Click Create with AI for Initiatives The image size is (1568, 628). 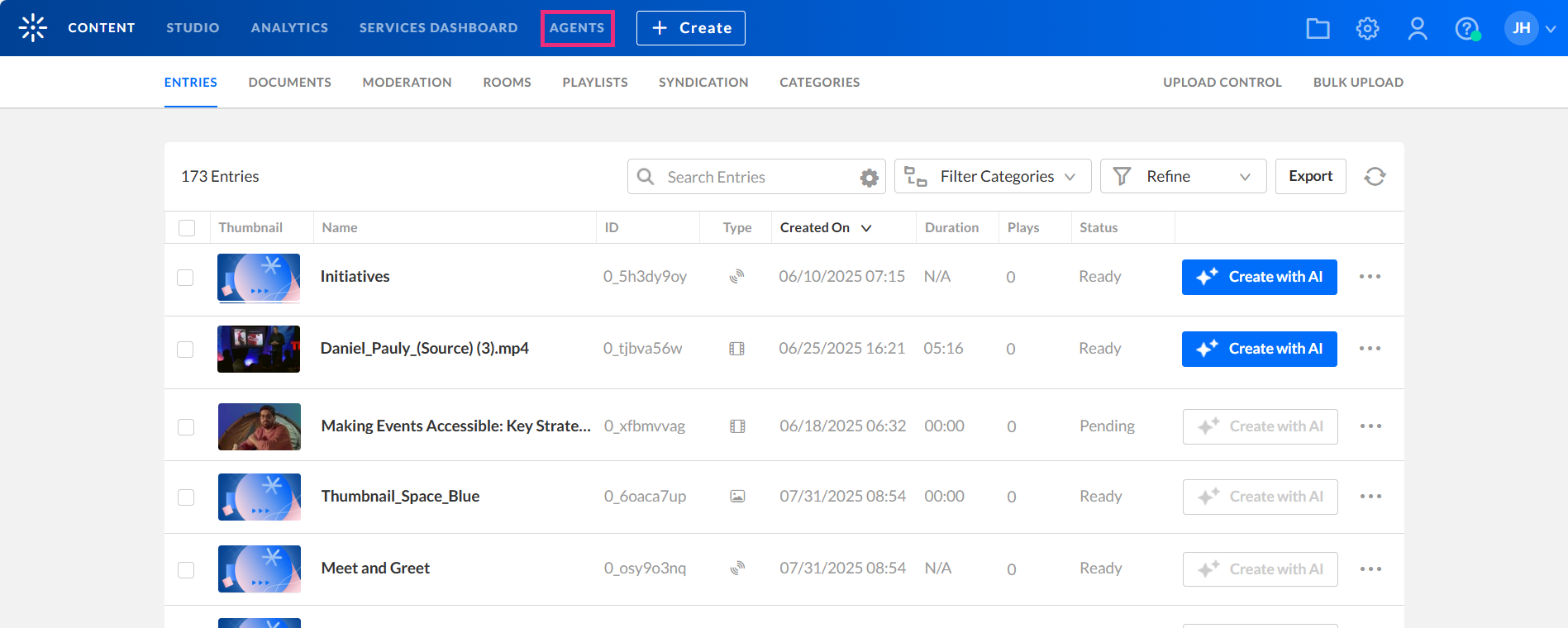point(1259,277)
